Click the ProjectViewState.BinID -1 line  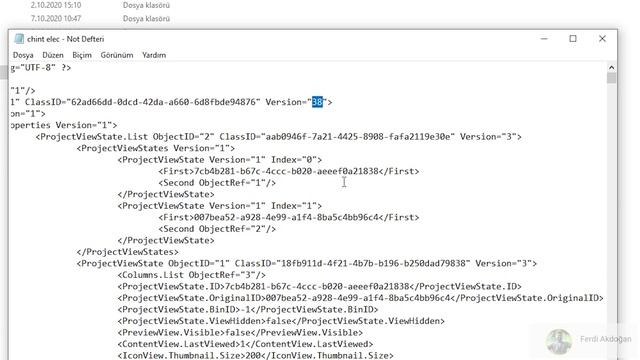[x=248, y=309]
